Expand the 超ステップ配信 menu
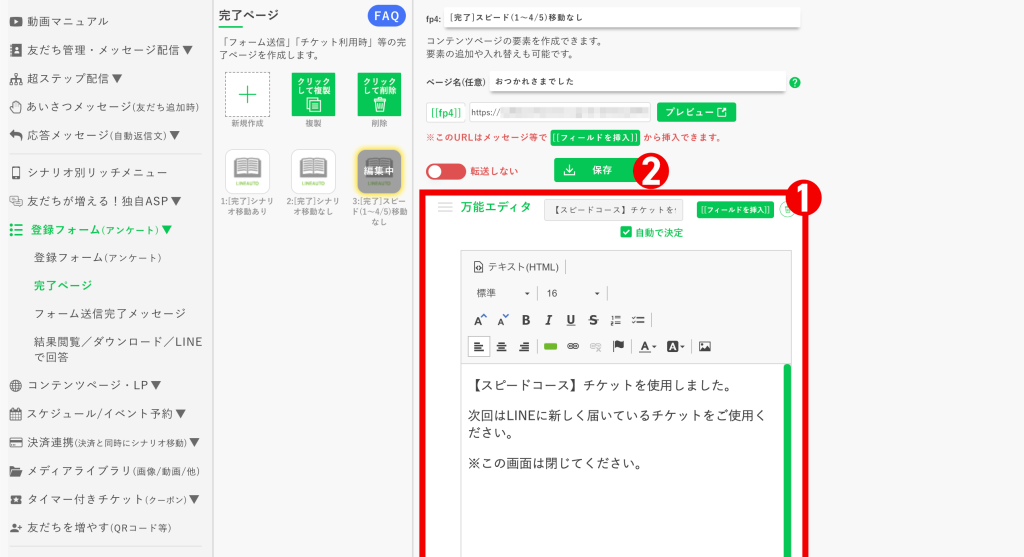The image size is (1024, 557). point(66,79)
